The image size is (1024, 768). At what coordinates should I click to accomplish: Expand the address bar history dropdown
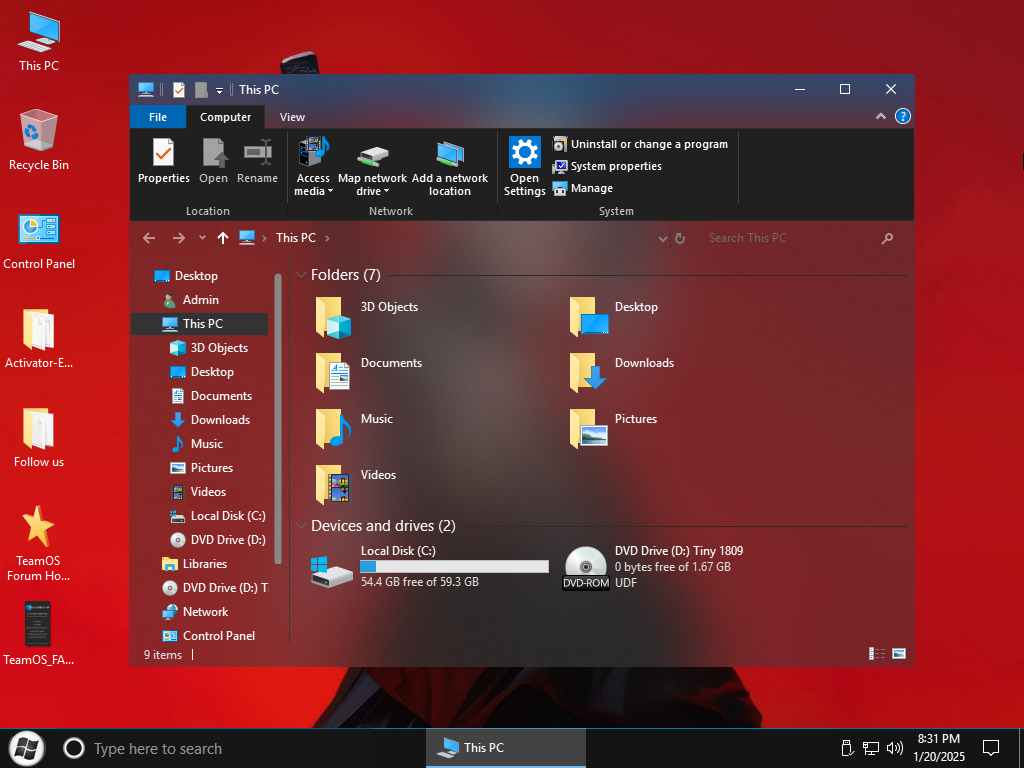pyautogui.click(x=662, y=238)
